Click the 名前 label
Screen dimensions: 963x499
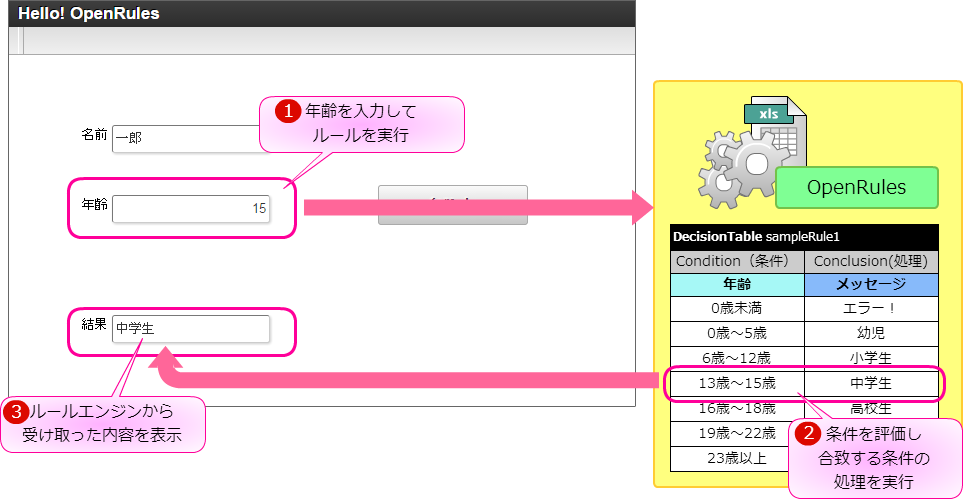(95, 134)
